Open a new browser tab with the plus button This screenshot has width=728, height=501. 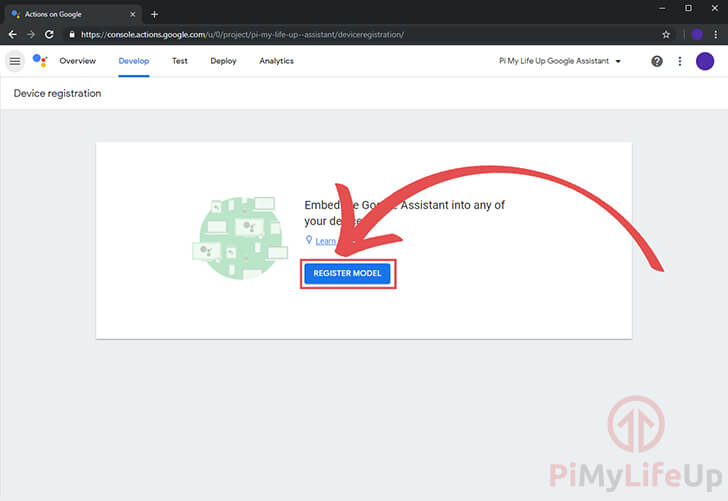tap(155, 14)
